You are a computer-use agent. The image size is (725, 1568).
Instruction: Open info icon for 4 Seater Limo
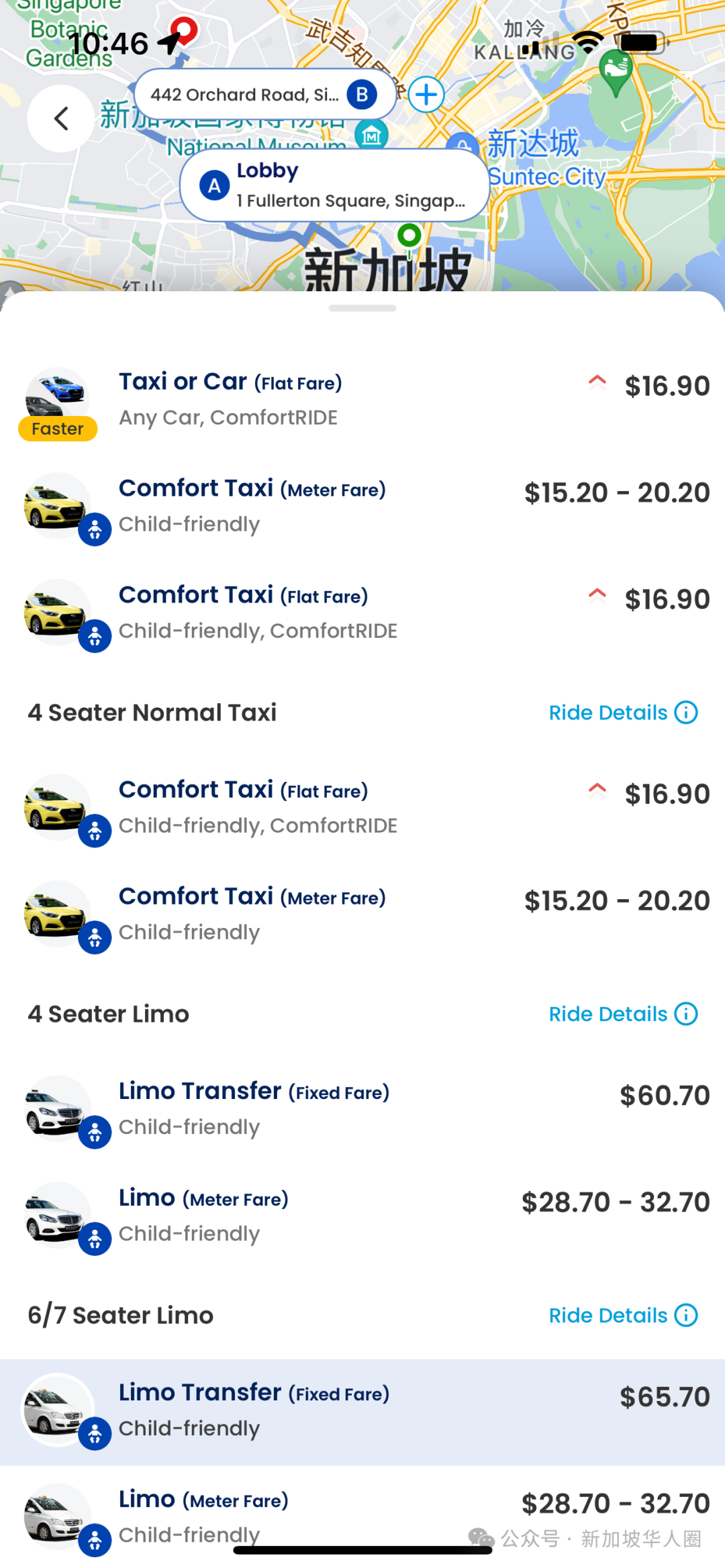[686, 1014]
